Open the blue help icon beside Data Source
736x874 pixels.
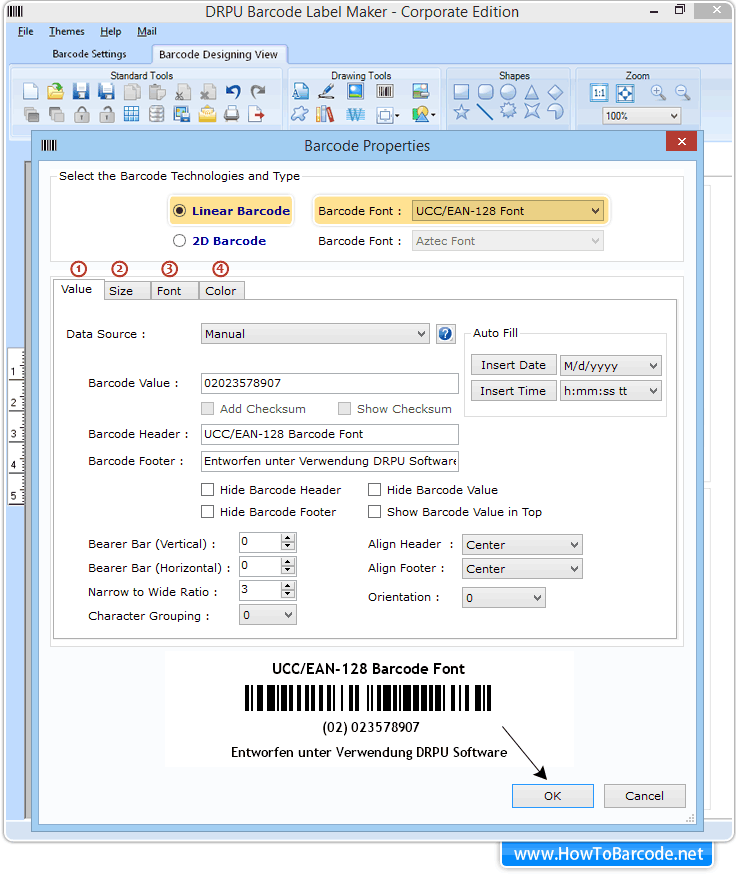click(446, 334)
